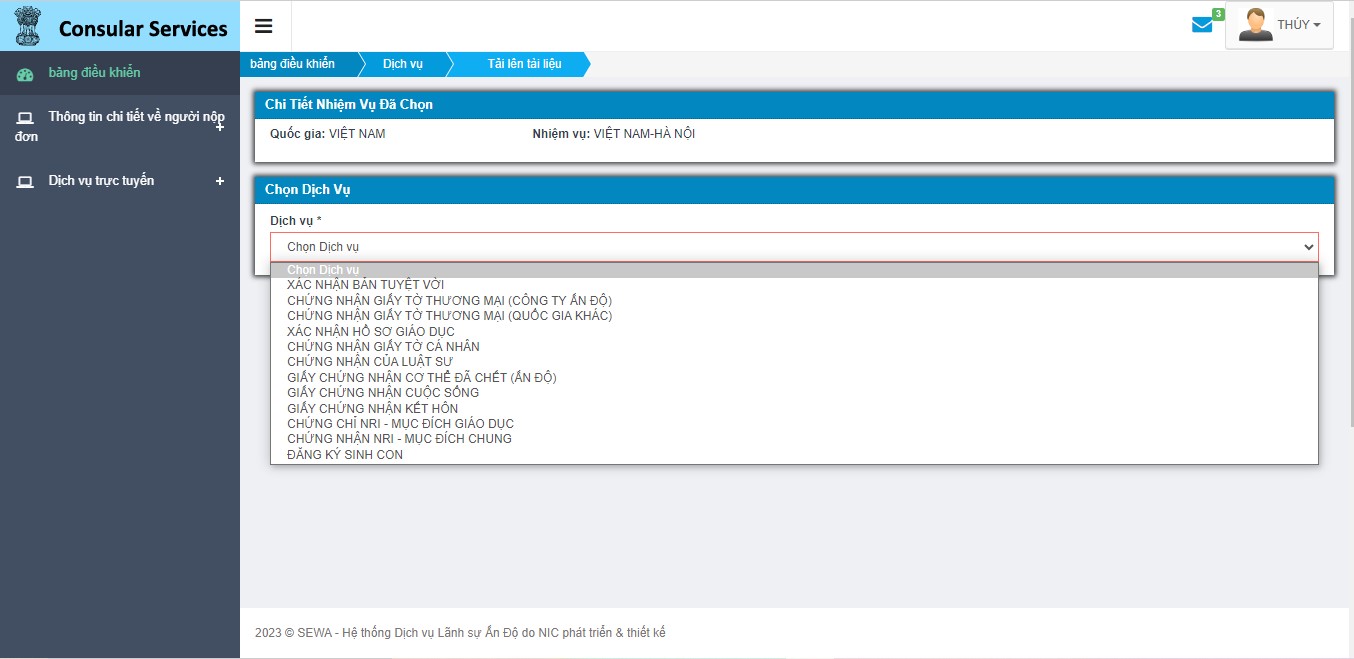Image resolution: width=1354 pixels, height=659 pixels.
Task: Click the Consular Services emblem logo
Action: [27, 27]
